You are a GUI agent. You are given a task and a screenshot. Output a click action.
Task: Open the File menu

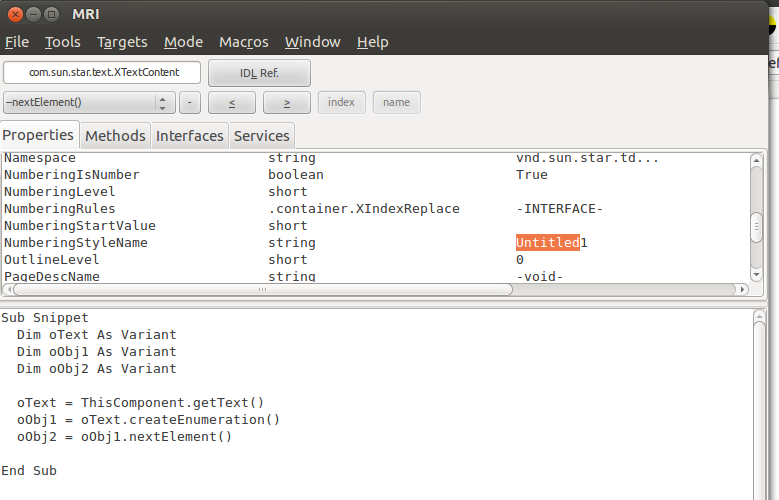[17, 42]
